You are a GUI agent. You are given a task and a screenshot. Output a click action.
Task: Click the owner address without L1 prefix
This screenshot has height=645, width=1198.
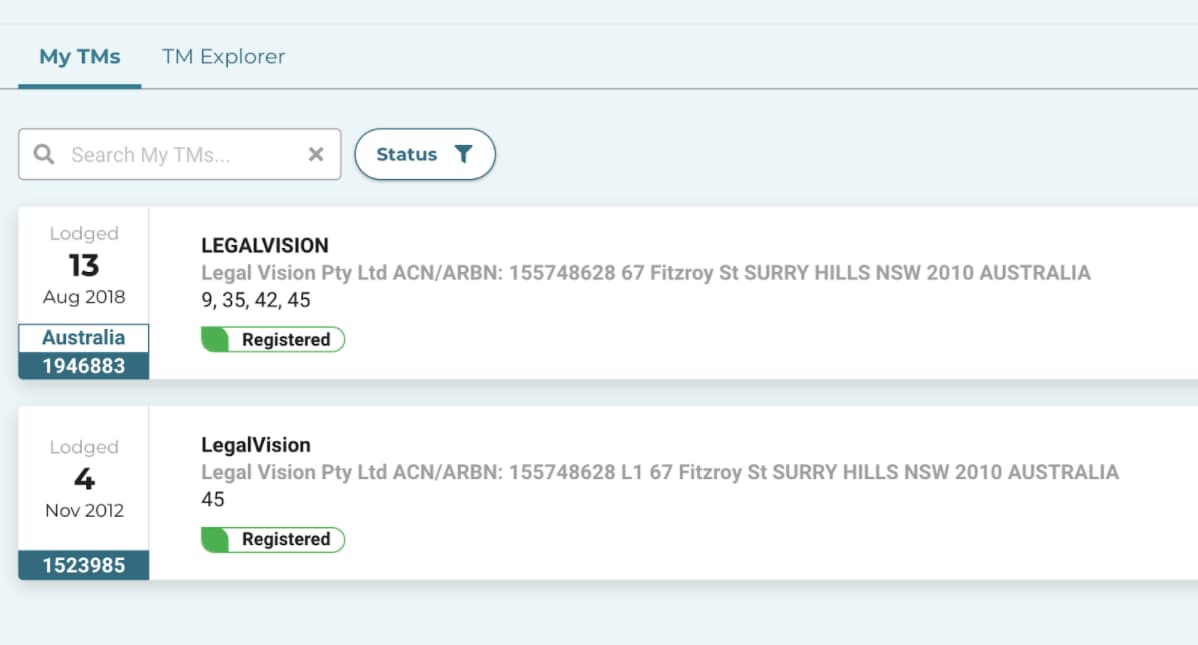coord(646,273)
